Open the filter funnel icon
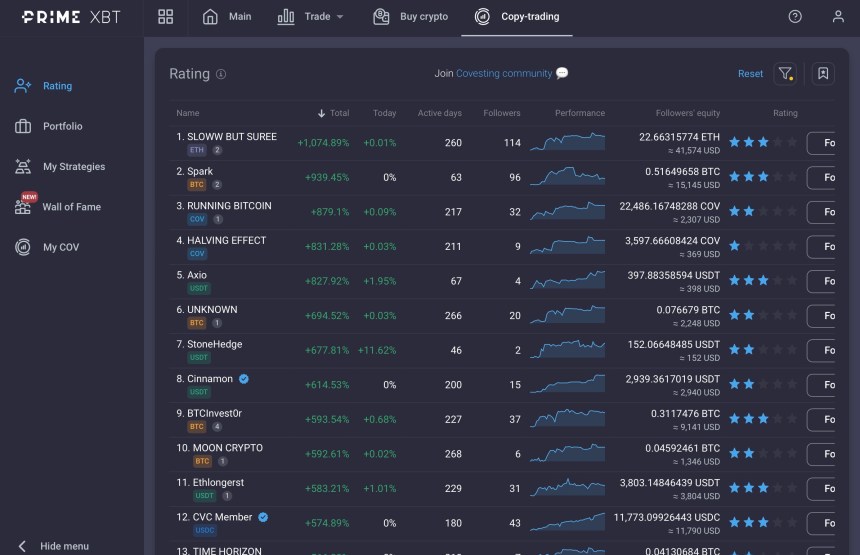 [785, 73]
